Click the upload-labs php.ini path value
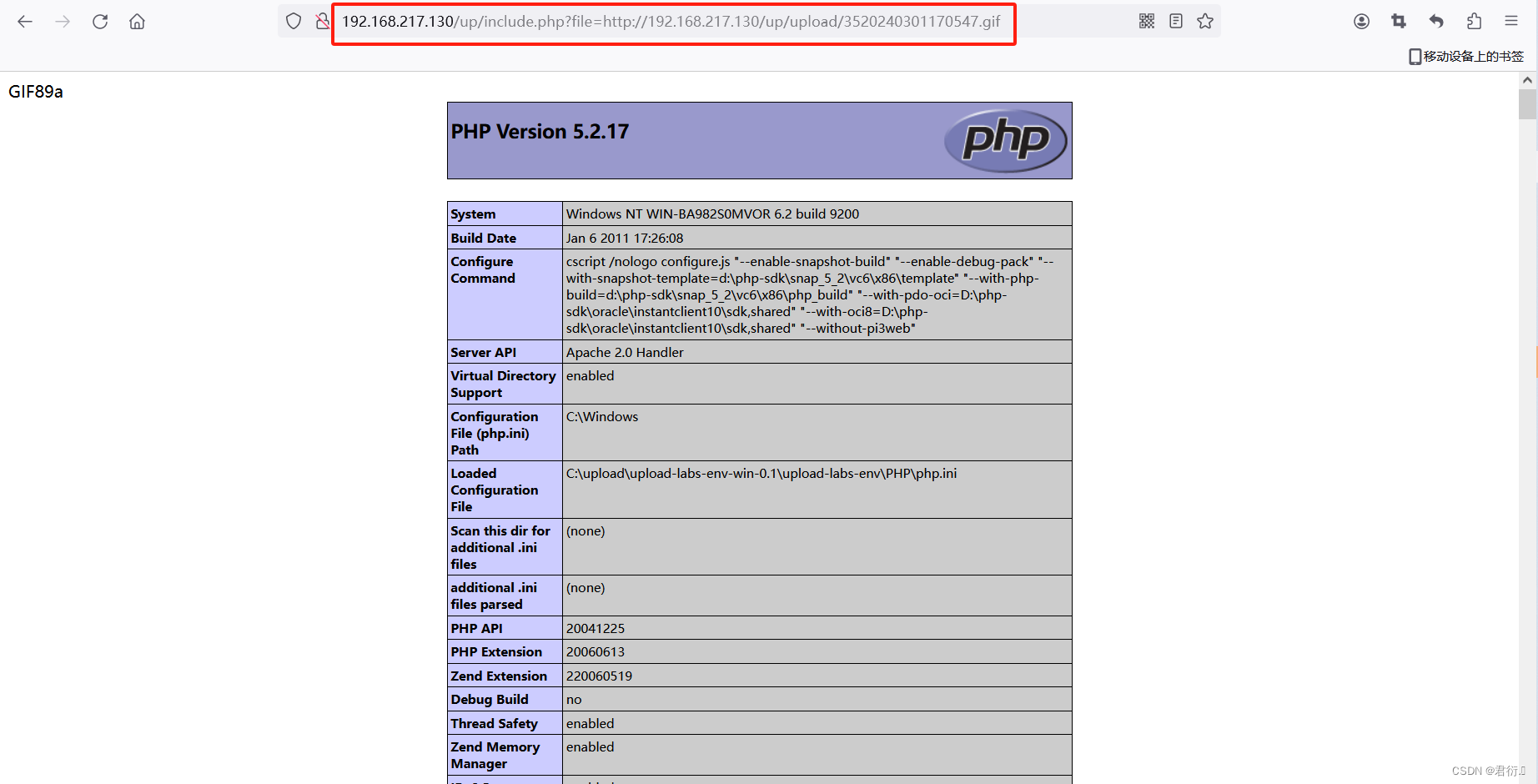The image size is (1538, 784). tap(761, 474)
